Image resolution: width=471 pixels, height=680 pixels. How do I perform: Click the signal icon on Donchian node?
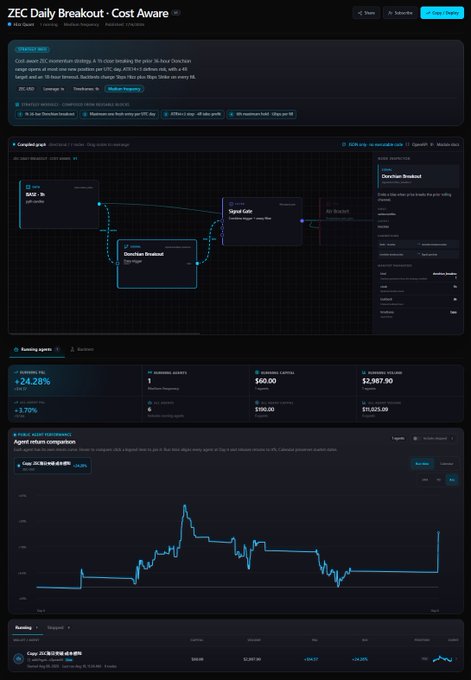click(x=126, y=246)
